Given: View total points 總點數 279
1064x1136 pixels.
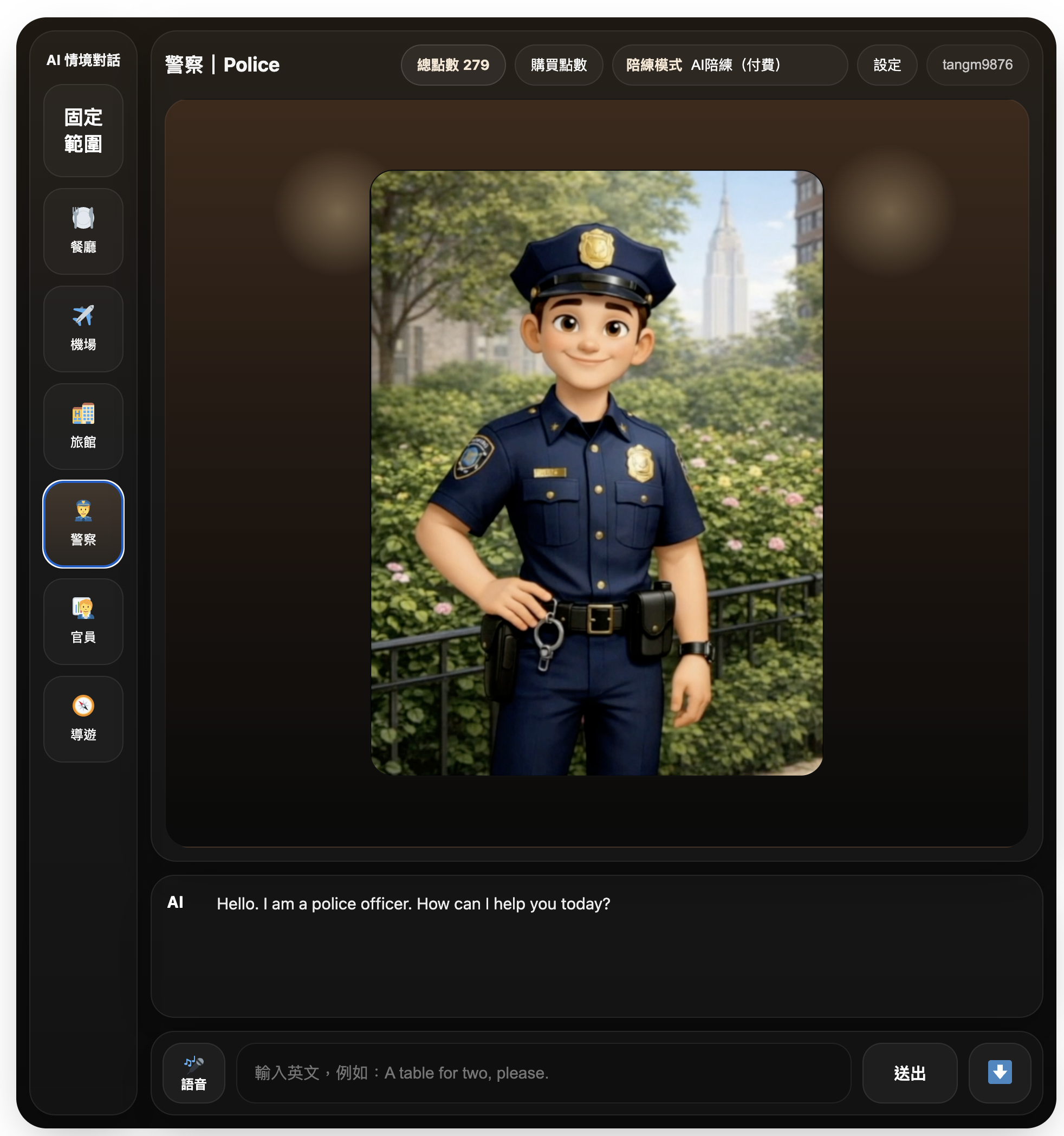Looking at the screenshot, I should coord(453,65).
